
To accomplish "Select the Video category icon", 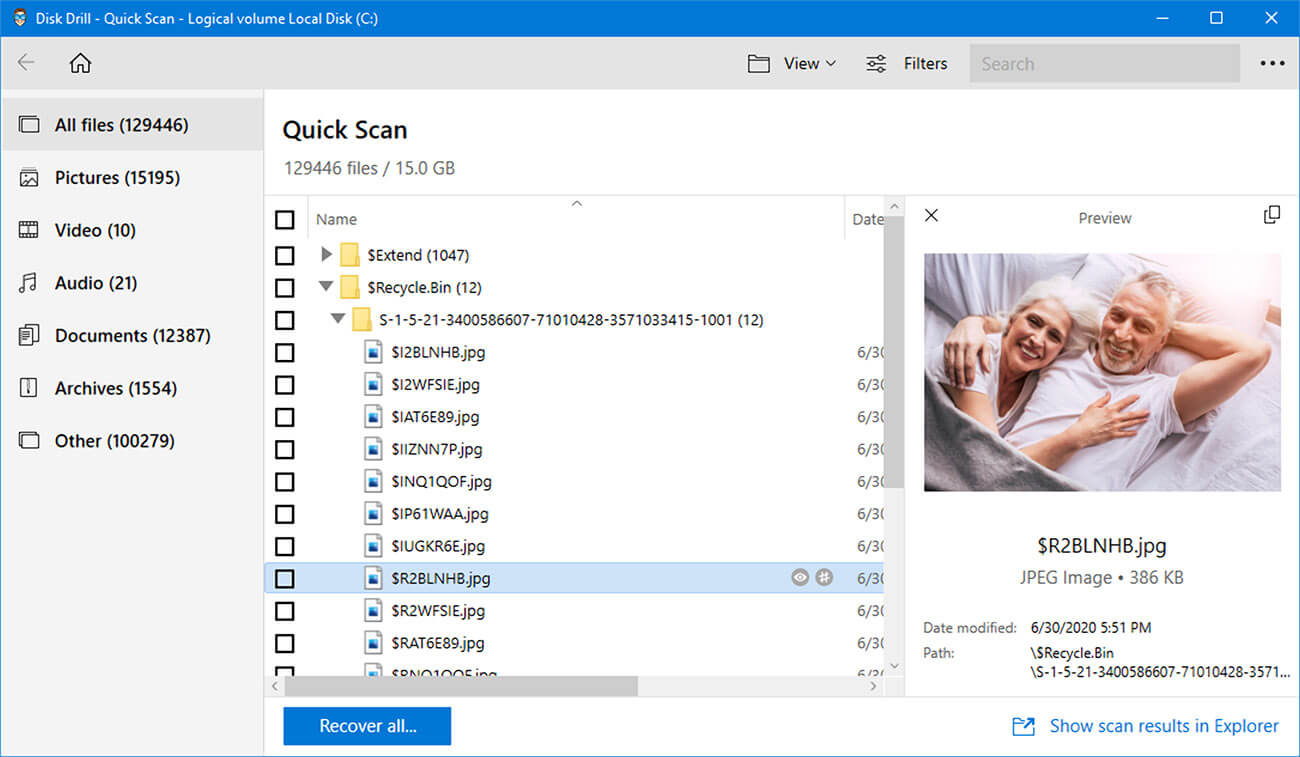I will tap(27, 230).
